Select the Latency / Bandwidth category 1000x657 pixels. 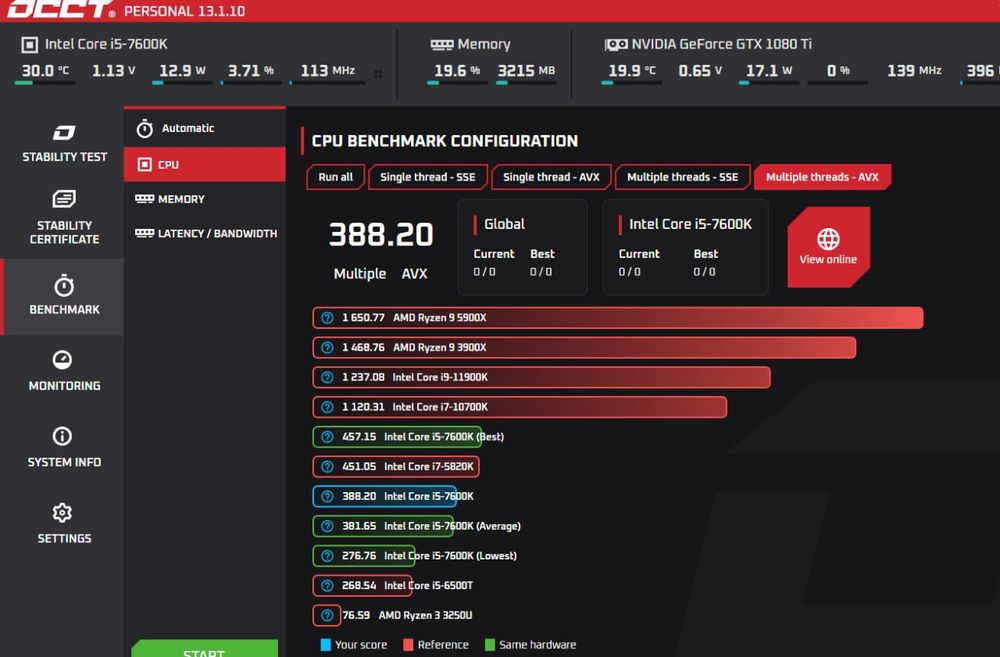[x=205, y=233]
